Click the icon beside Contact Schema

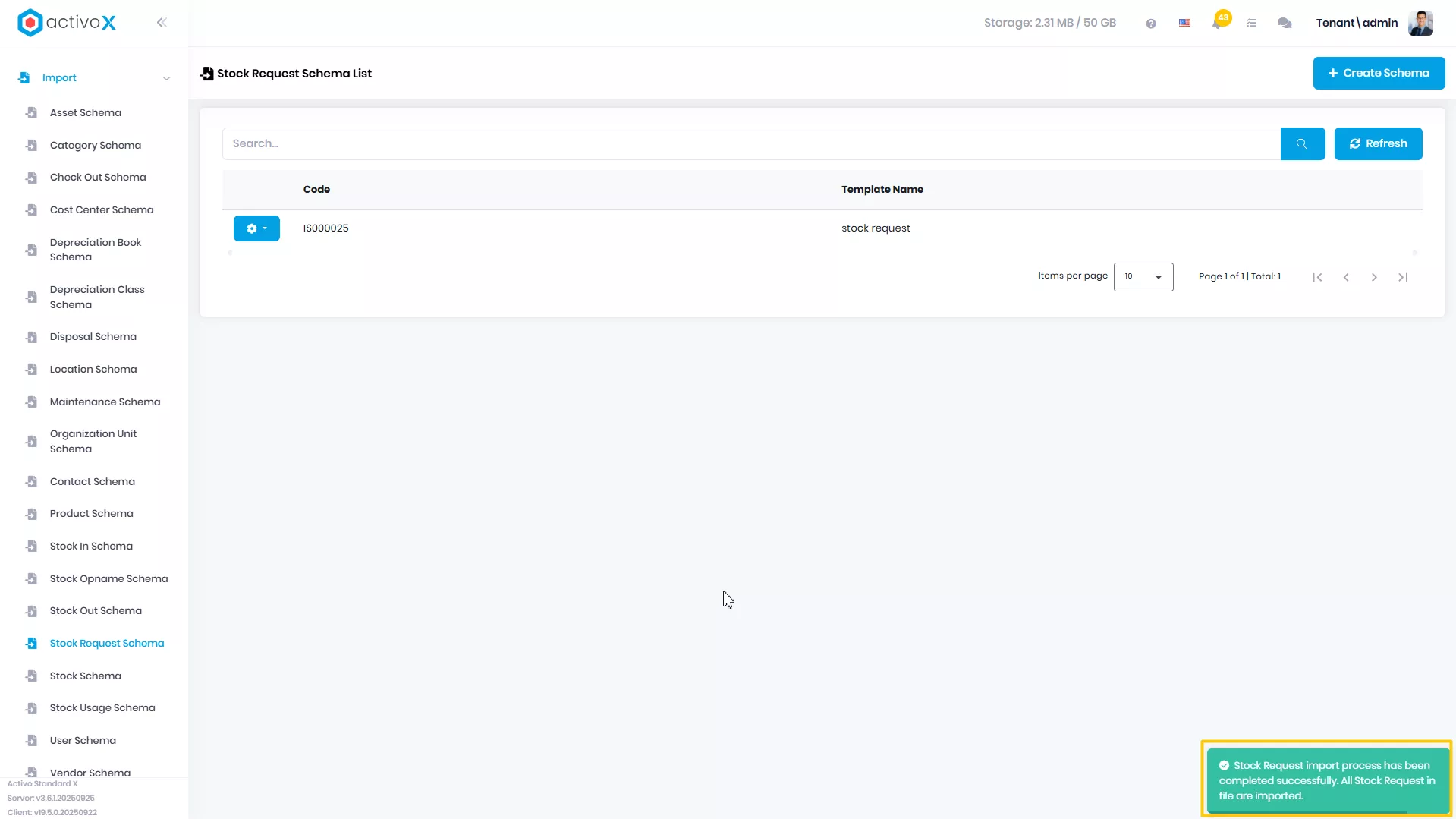[x=31, y=482]
